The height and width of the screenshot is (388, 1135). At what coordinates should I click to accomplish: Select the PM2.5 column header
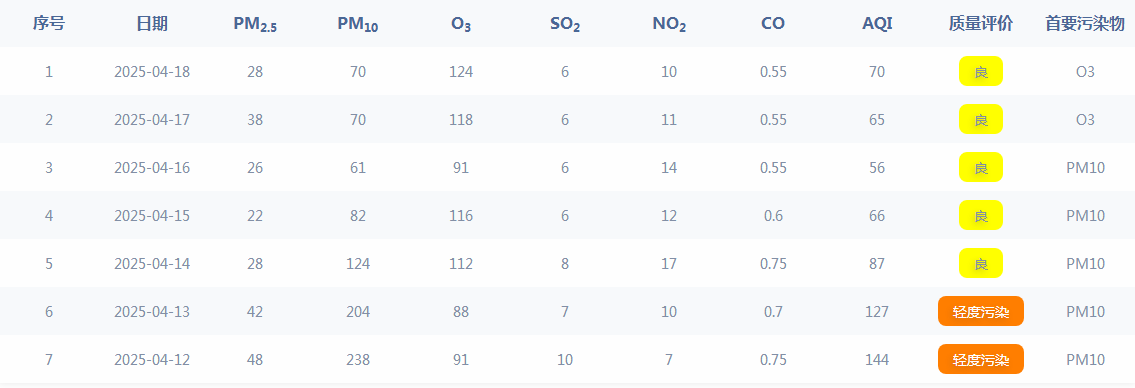[255, 25]
